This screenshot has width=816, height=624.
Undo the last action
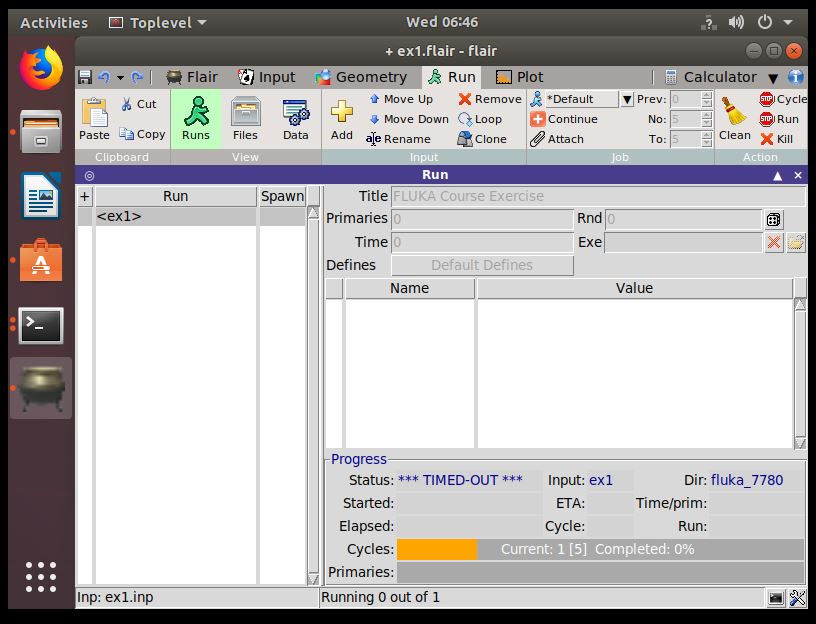[x=104, y=78]
